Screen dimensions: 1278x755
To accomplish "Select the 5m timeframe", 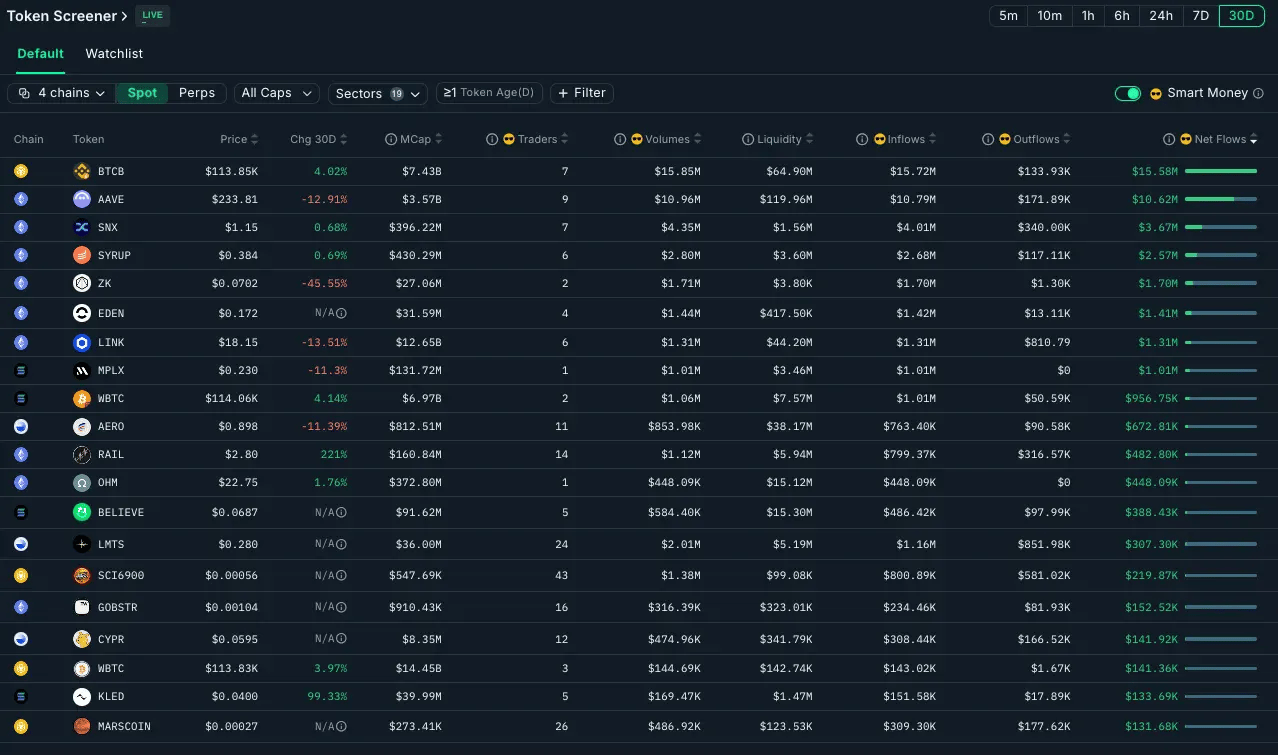I will click(1008, 16).
